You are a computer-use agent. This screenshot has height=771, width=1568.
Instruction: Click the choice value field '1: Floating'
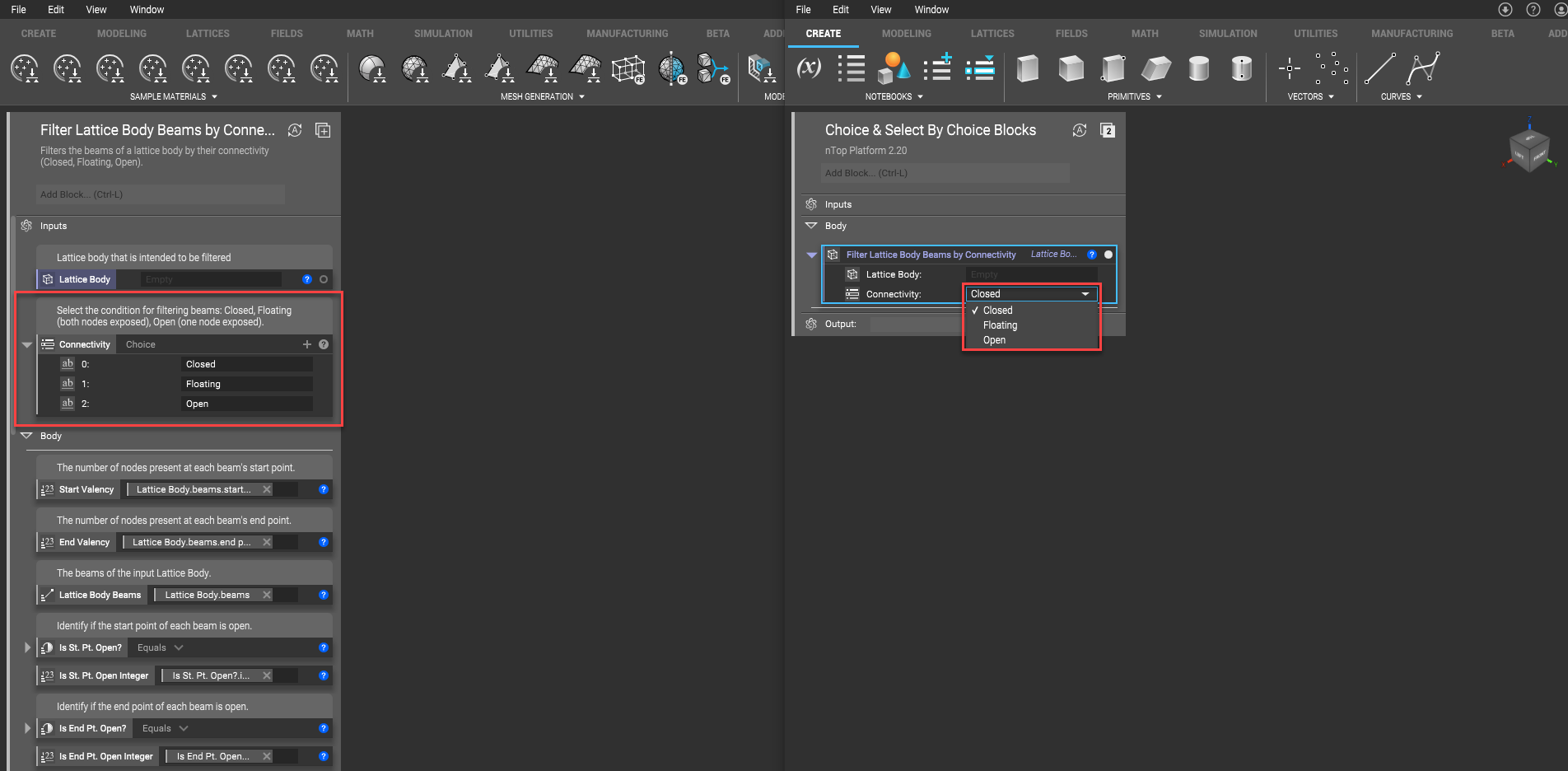247,384
